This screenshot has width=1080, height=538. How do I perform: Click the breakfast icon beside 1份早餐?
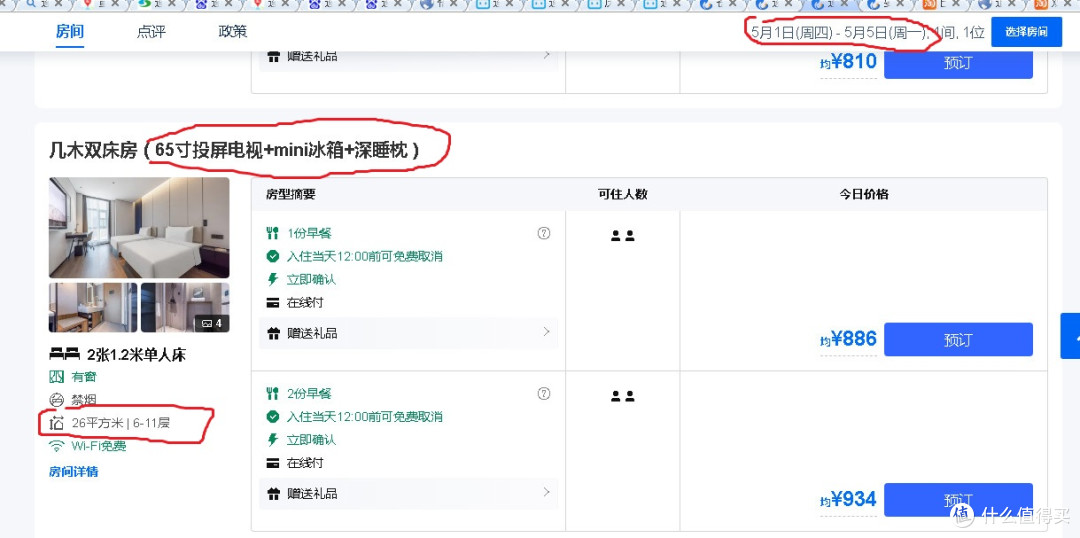273,234
